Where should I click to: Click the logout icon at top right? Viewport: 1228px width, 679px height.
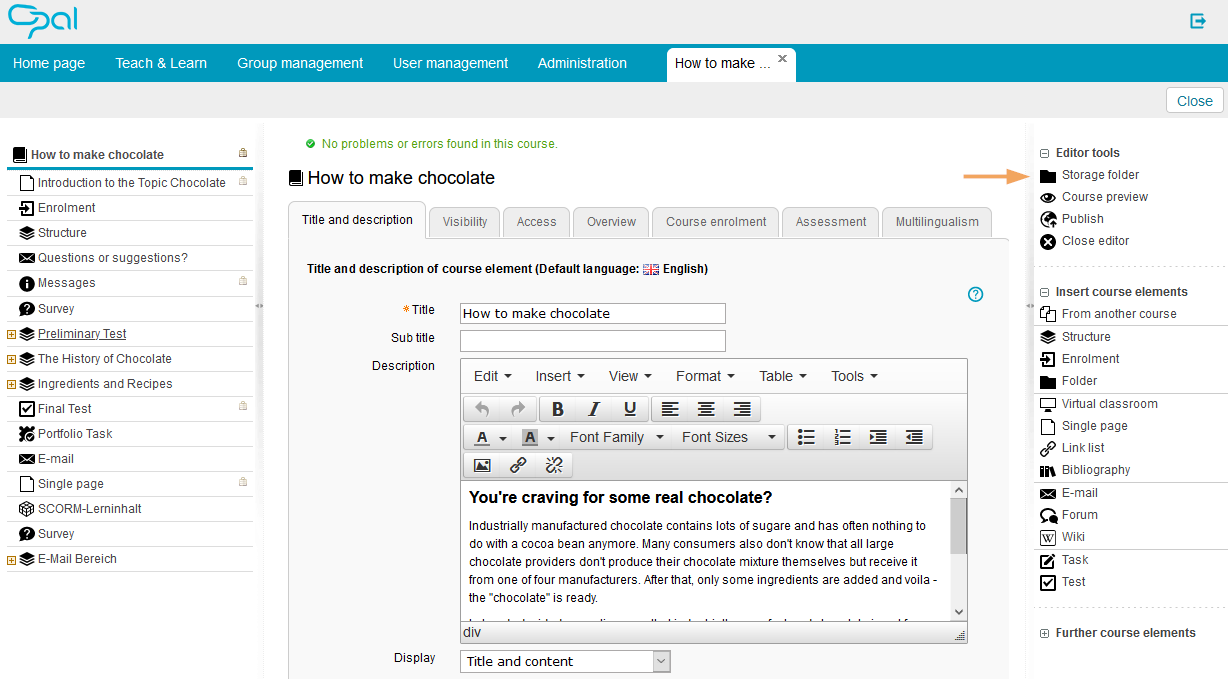point(1198,21)
